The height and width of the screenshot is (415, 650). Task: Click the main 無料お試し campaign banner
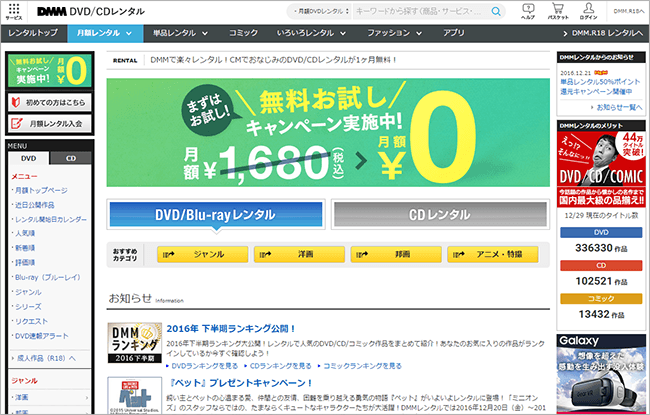click(x=328, y=132)
